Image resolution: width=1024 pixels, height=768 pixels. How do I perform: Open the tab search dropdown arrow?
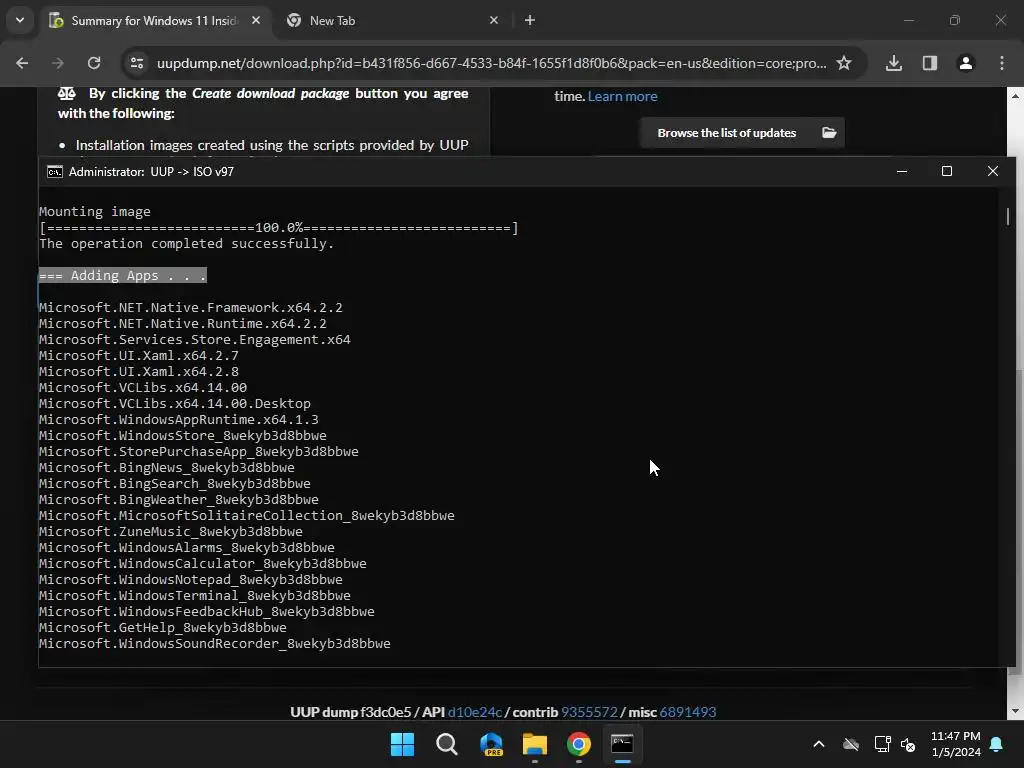coord(20,20)
